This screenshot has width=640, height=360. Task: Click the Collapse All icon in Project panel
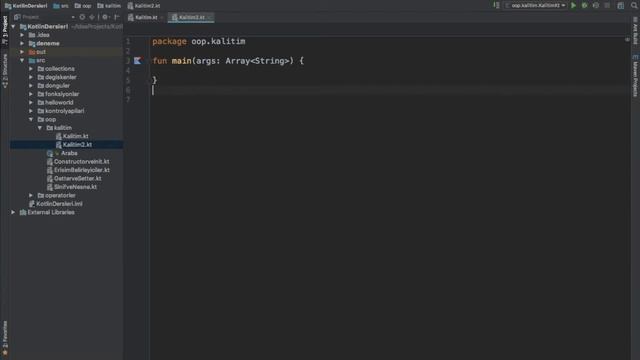click(92, 17)
